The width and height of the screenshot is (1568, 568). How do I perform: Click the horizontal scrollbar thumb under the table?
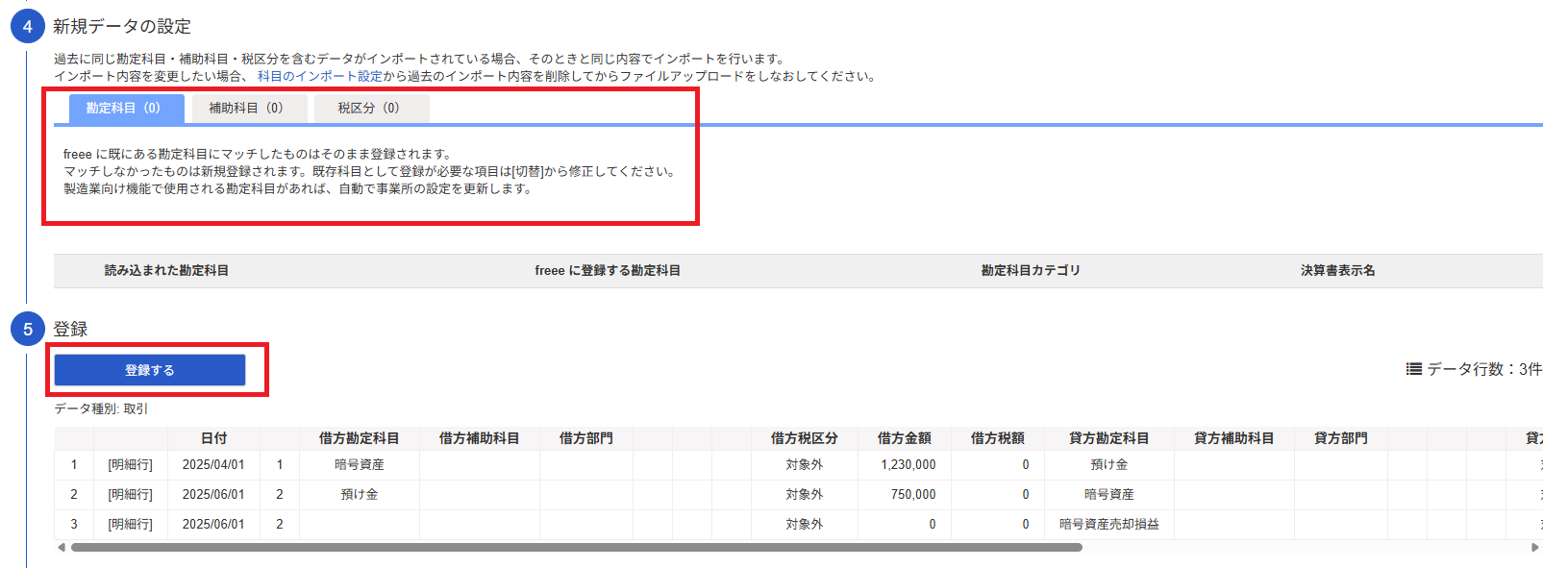pos(576,548)
